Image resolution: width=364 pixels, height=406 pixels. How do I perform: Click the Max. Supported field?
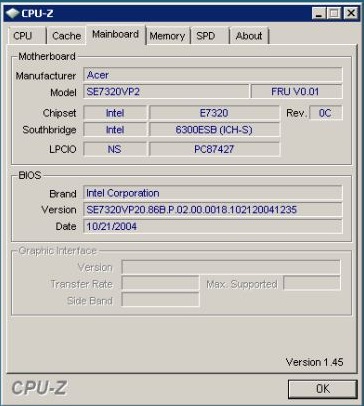pyautogui.click(x=312, y=284)
